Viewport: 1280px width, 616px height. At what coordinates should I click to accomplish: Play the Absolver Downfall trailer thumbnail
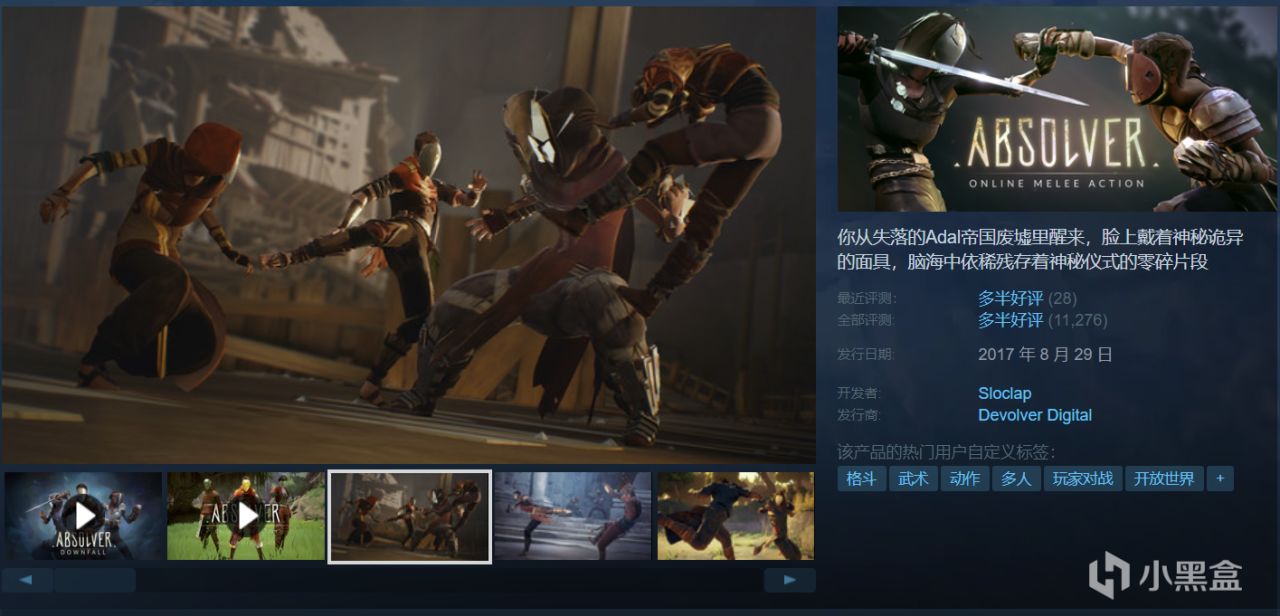click(x=84, y=516)
